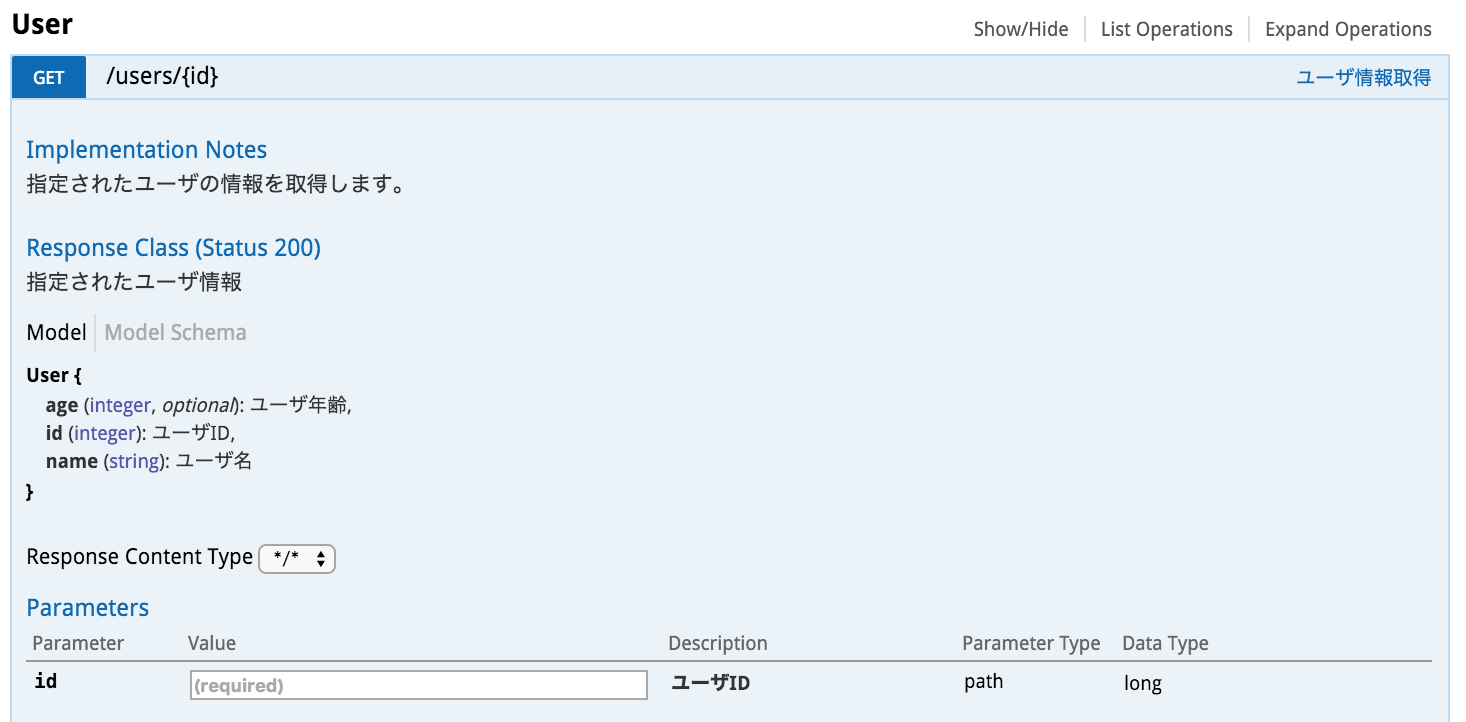Switch to the Model Schema tab
Image resolution: width=1466 pixels, height=722 pixels.
175,332
